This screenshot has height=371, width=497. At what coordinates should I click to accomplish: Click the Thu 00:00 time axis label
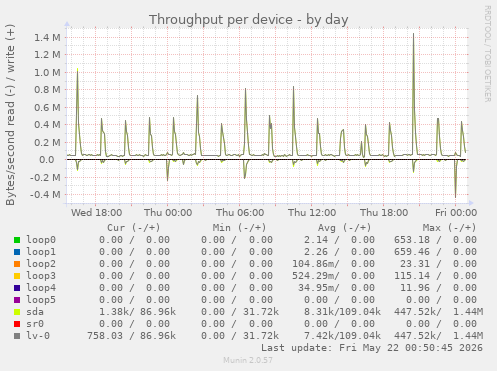[168, 213]
